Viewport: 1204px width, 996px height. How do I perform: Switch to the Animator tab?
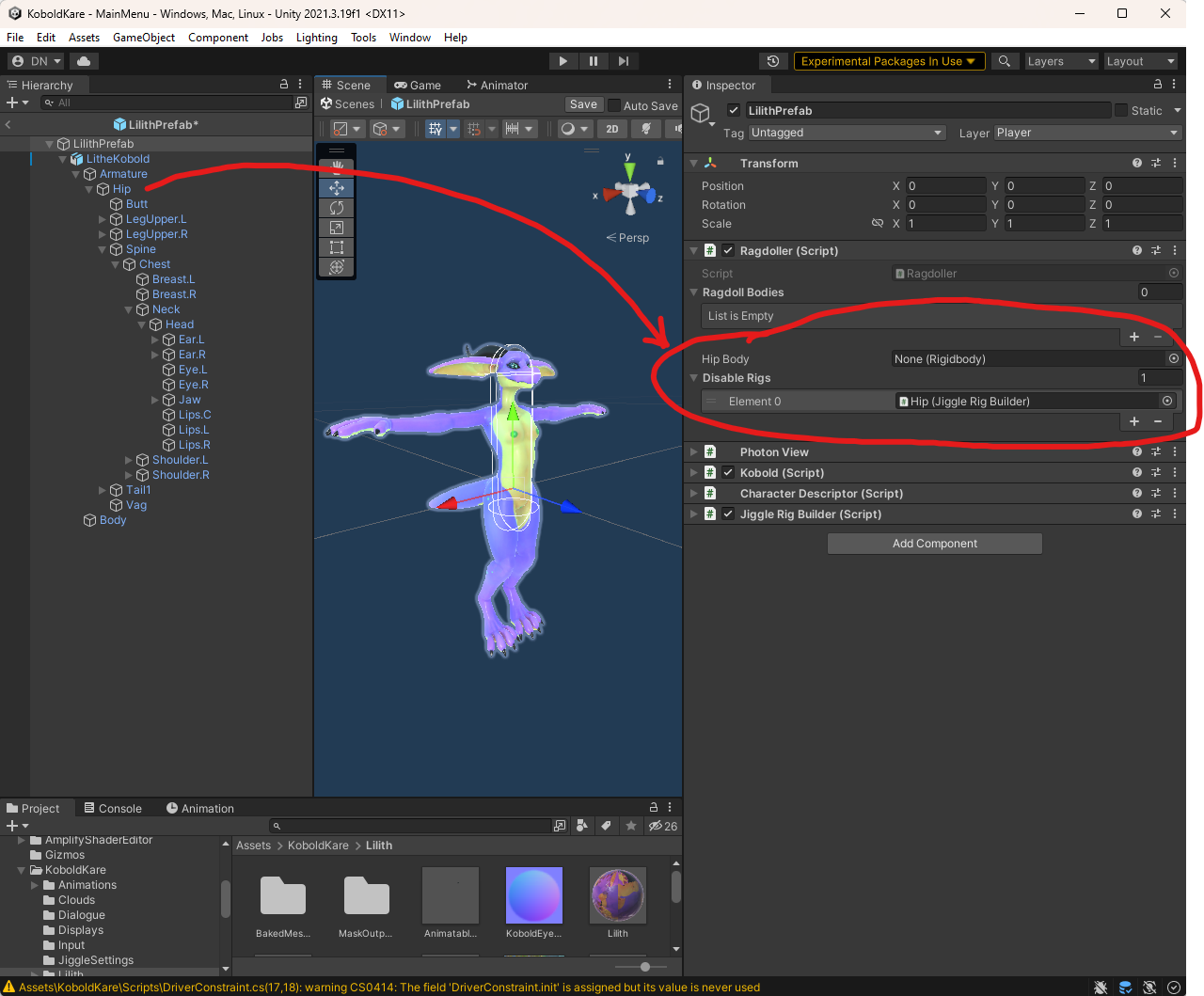tap(498, 85)
